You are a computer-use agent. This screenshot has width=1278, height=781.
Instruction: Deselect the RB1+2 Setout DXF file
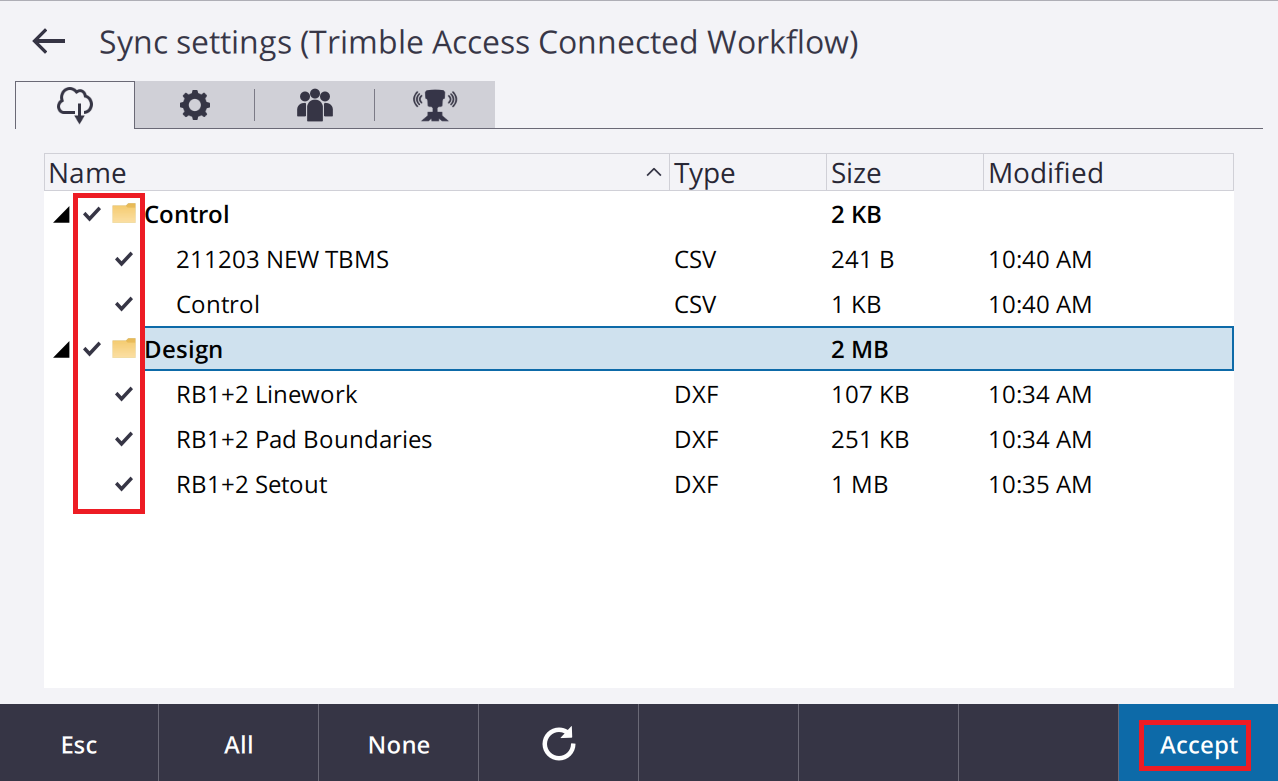pyautogui.click(x=122, y=484)
